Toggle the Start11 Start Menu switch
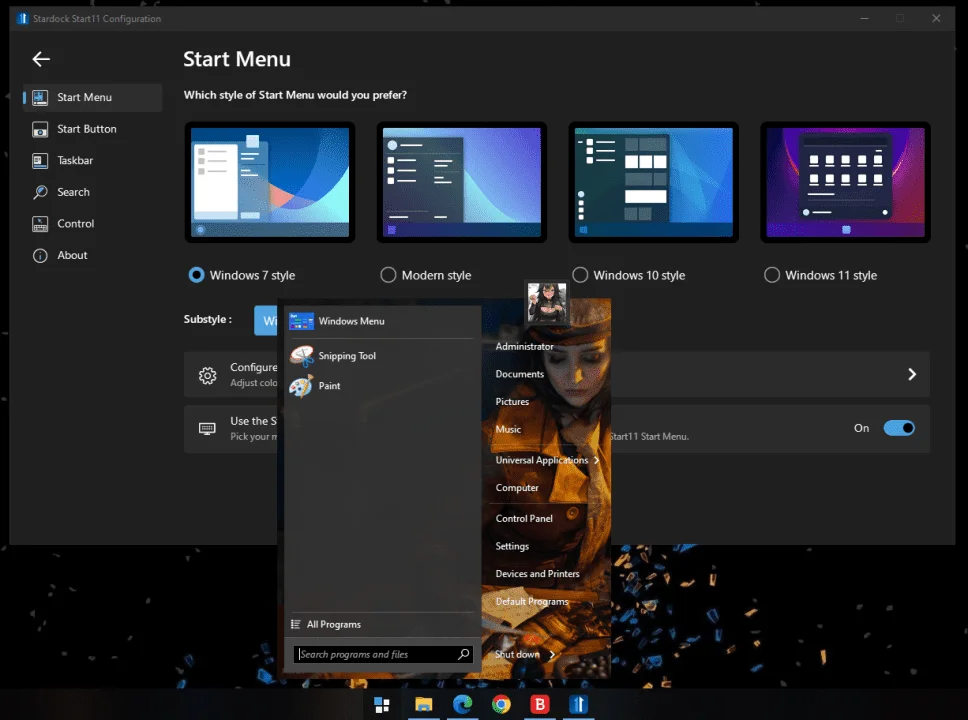This screenshot has width=968, height=720. pyautogui.click(x=899, y=428)
